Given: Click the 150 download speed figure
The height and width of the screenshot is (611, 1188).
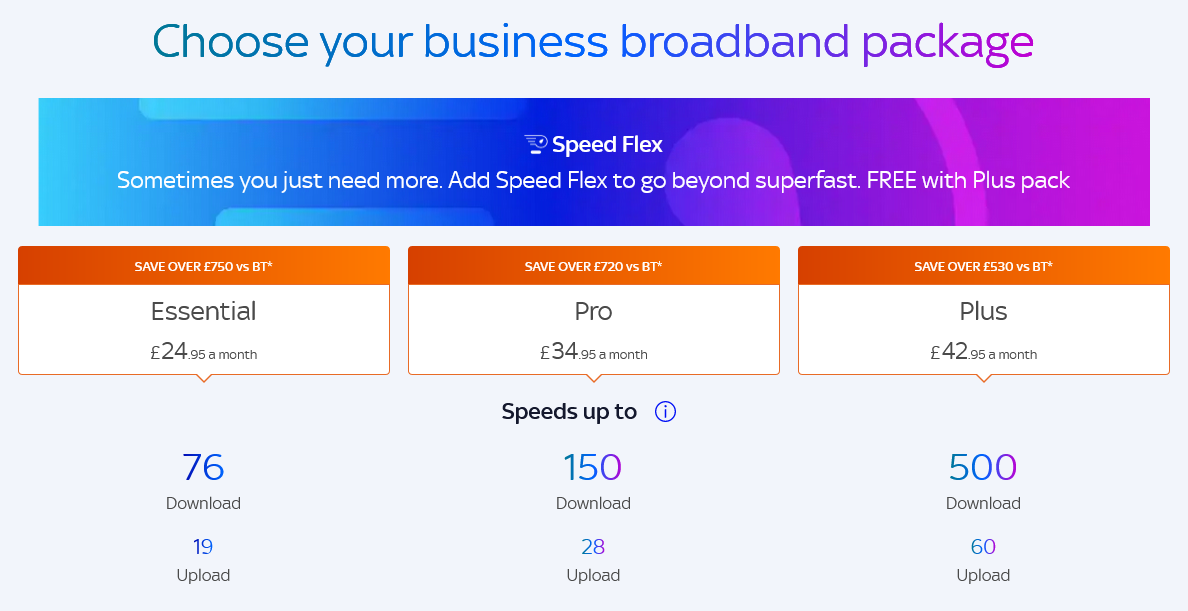Looking at the screenshot, I should (x=592, y=467).
